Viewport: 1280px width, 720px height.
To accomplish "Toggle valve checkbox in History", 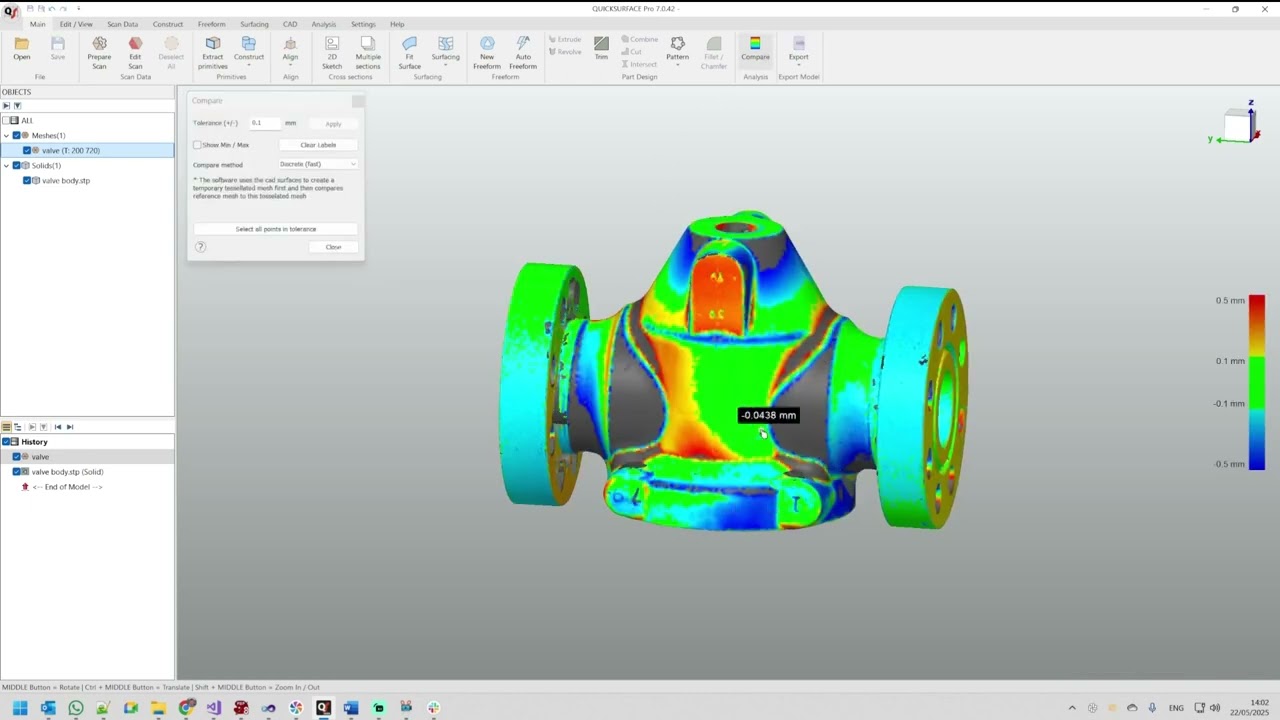I will (x=16, y=456).
